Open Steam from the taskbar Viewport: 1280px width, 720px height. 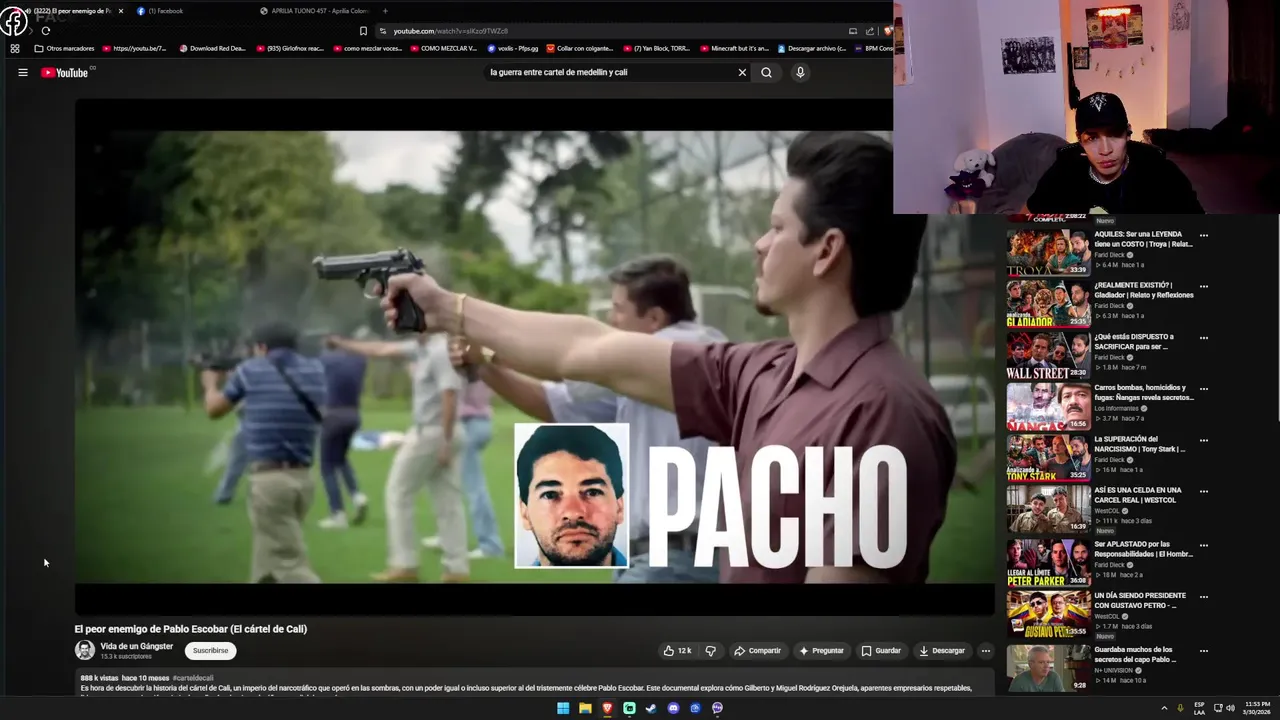[x=651, y=708]
